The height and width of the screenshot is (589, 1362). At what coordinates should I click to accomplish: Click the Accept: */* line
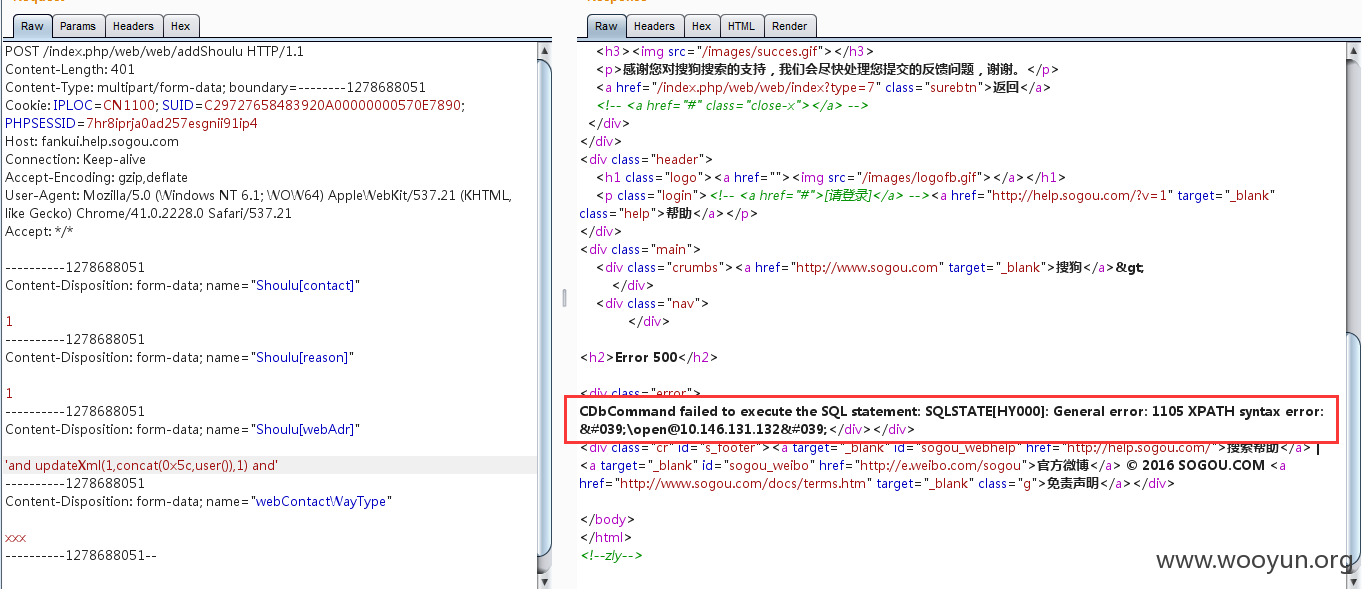(39, 231)
